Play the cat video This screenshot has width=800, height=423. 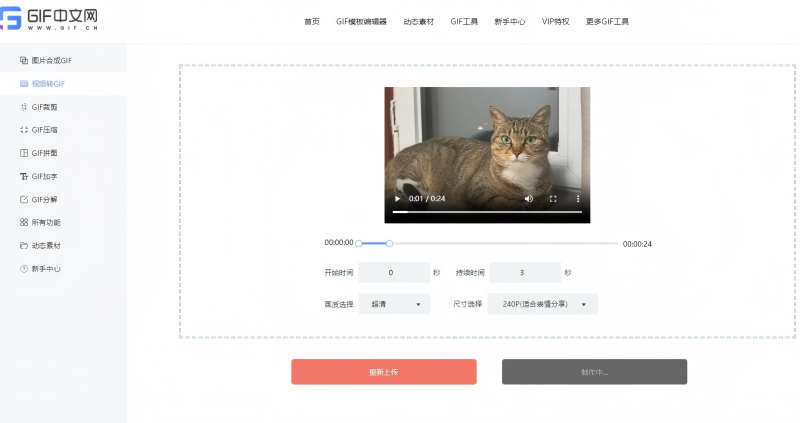point(397,198)
